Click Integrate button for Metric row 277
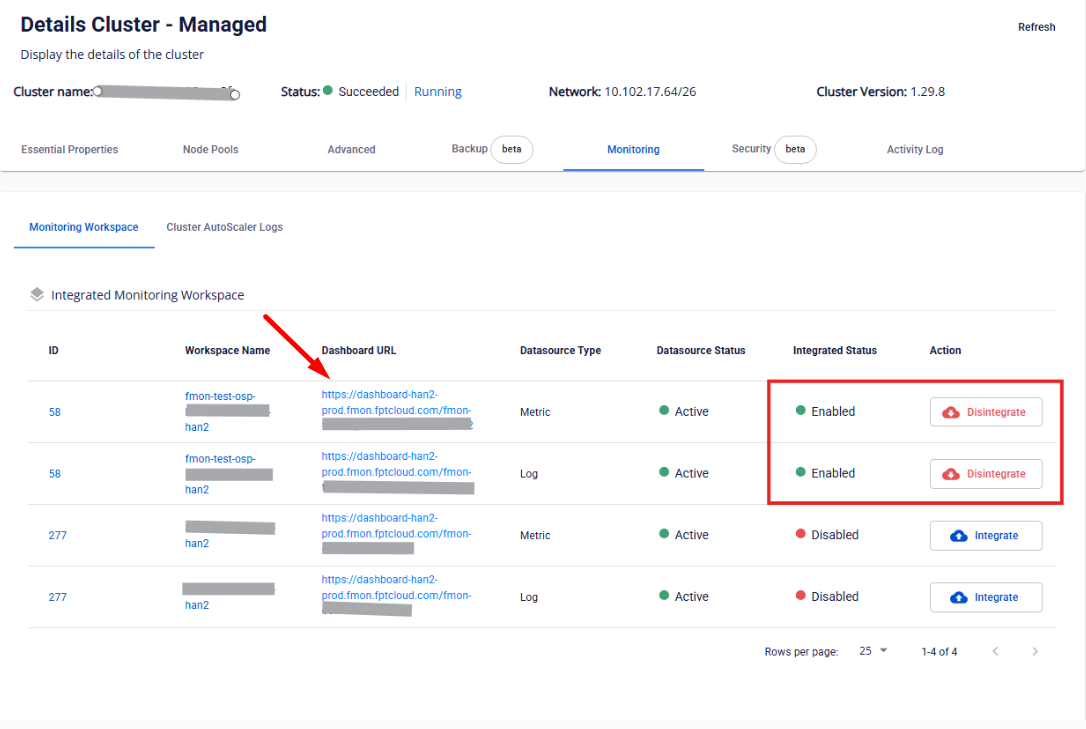 tap(985, 536)
